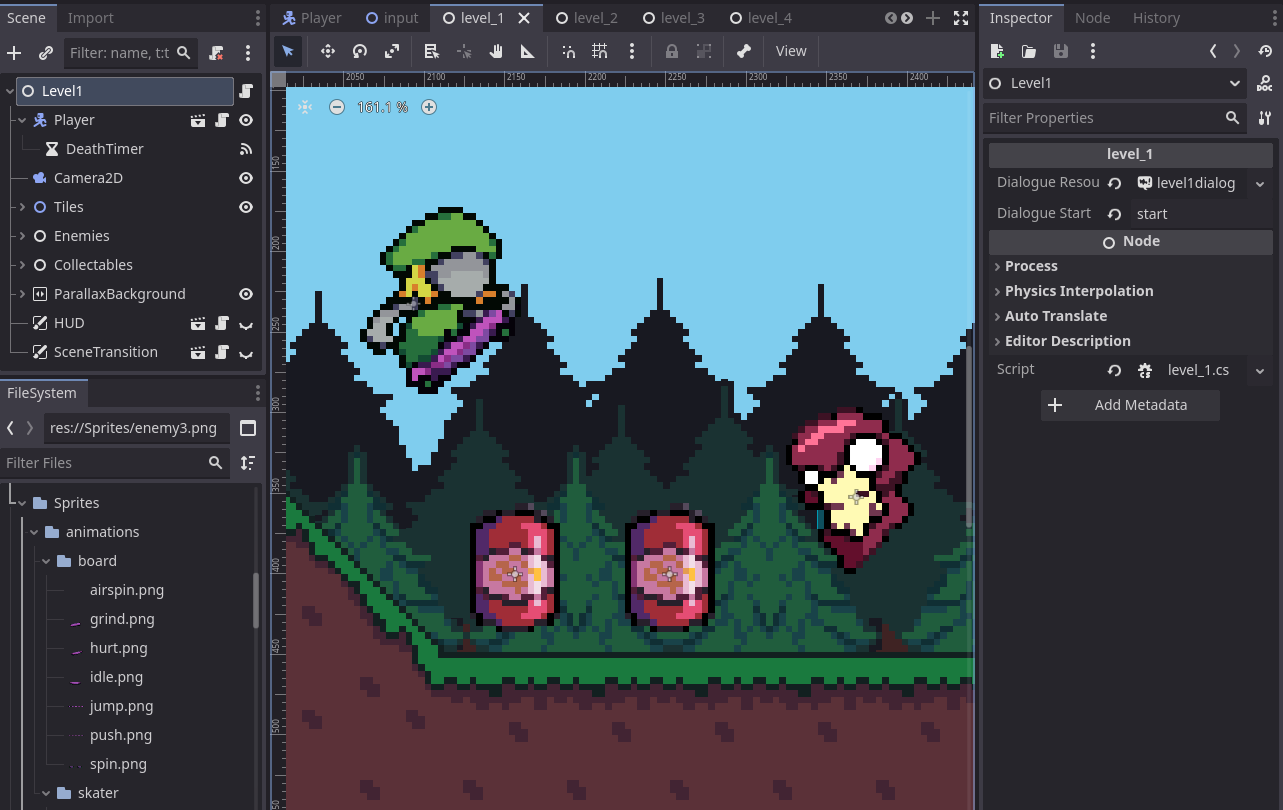Toggle the lock selected nodes icon
The height and width of the screenshot is (810, 1283).
coord(671,51)
